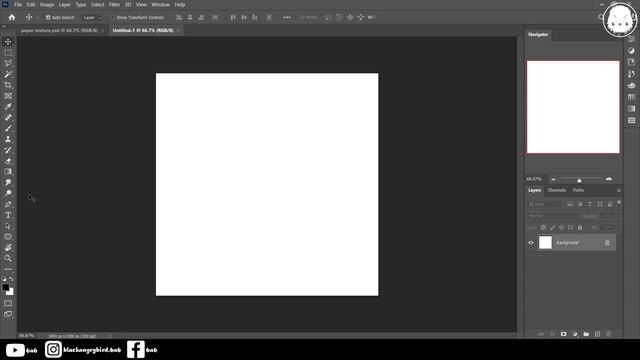This screenshot has height=360, width=640.
Task: Click the foreground color black swatch
Action: click(x=5, y=287)
